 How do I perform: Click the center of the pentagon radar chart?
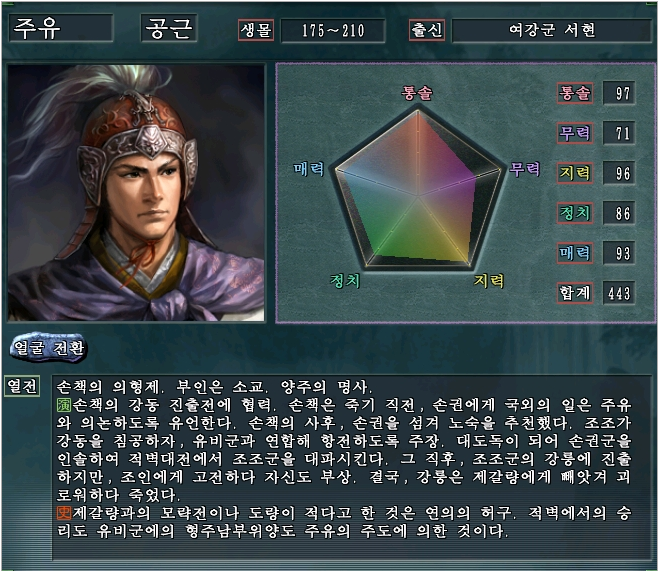pyautogui.click(x=418, y=196)
